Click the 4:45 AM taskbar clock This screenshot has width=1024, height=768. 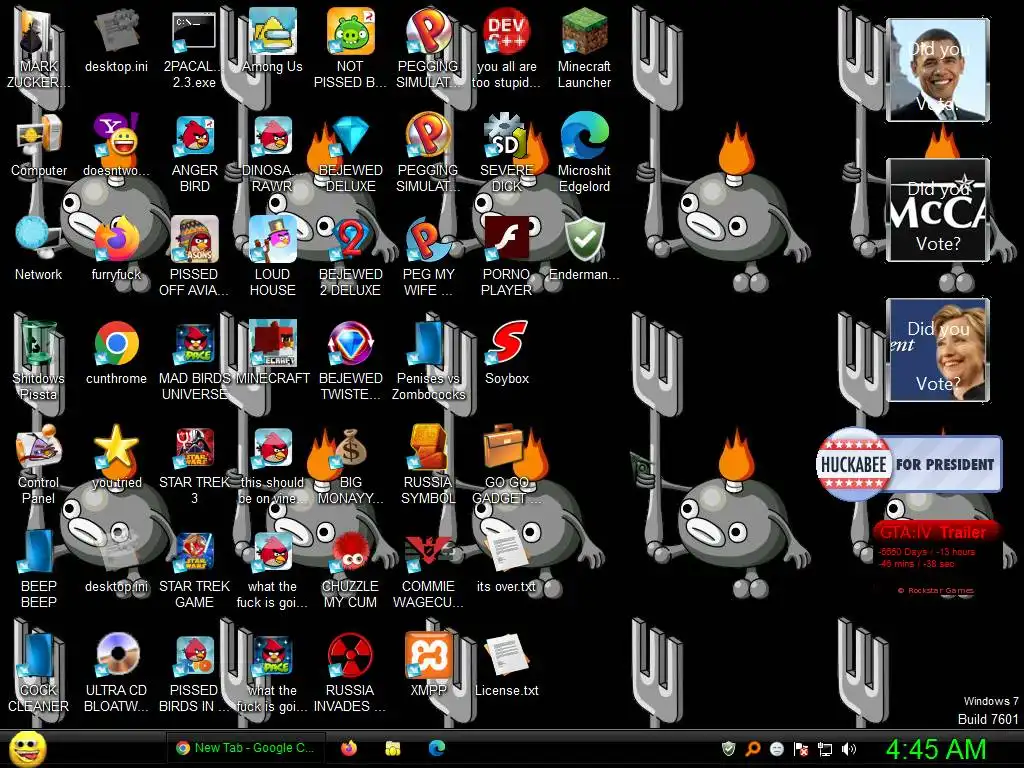point(935,749)
